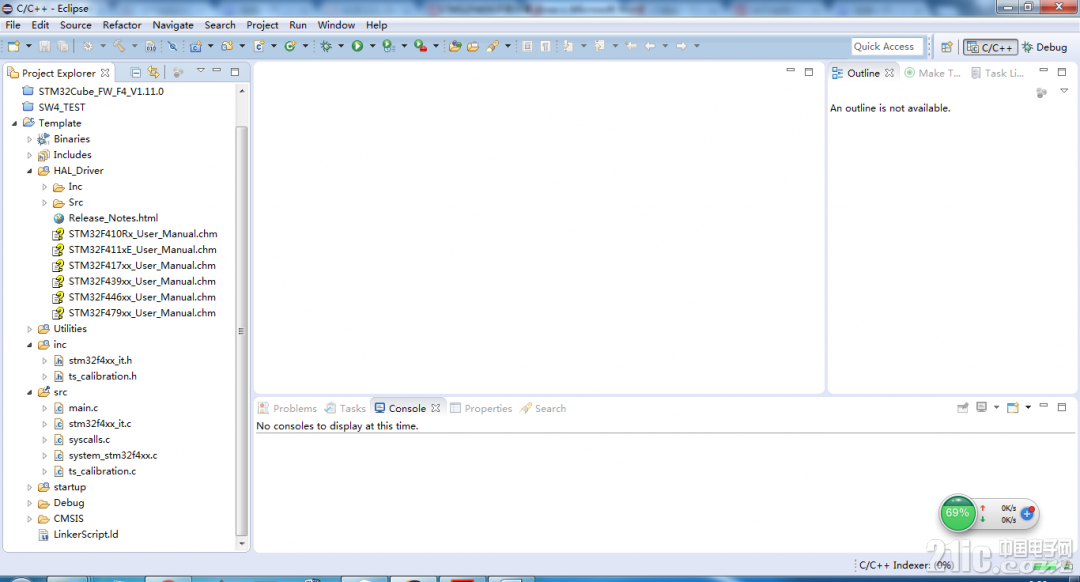Screen dimensions: 1080x582
Task: Click Project Explorer vertical scrollbar down arrow
Action: tap(242, 543)
